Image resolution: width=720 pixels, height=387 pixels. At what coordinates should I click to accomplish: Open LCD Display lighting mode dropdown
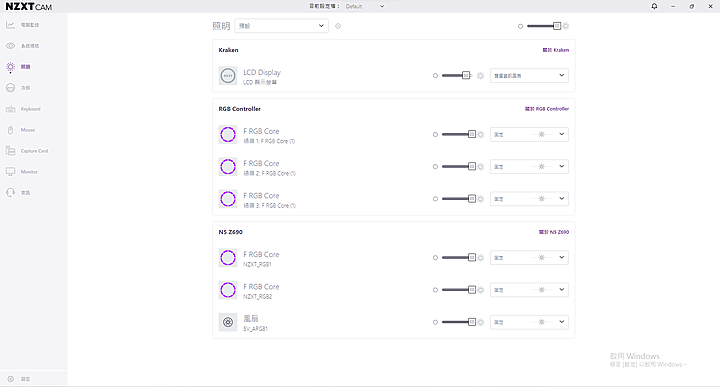[x=529, y=76]
